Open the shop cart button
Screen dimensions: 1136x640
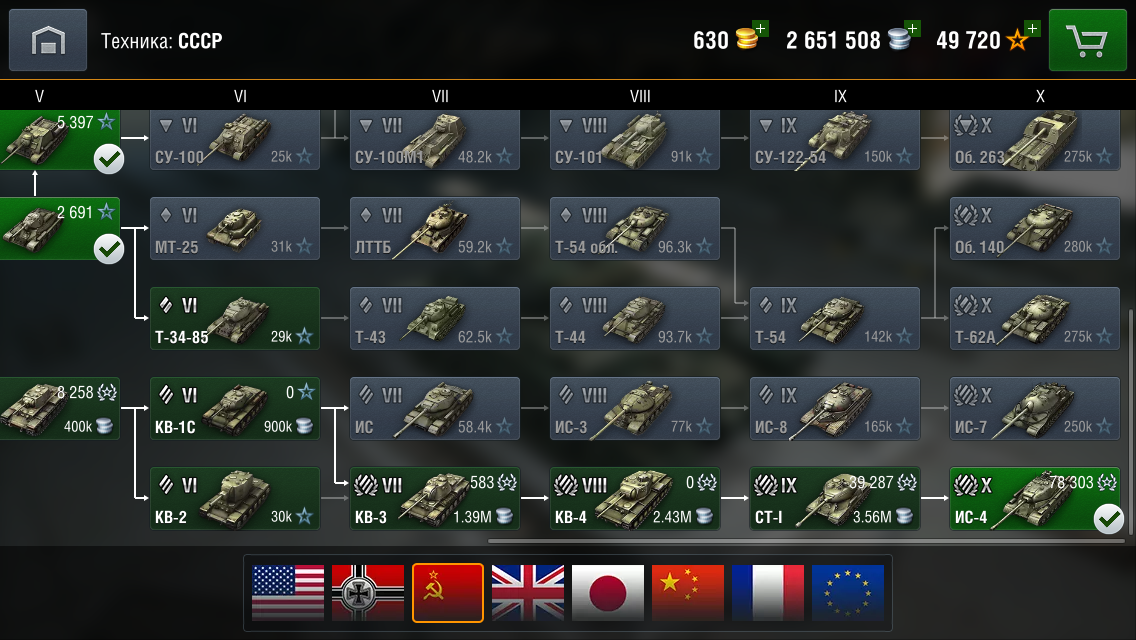pyautogui.click(x=1087, y=40)
